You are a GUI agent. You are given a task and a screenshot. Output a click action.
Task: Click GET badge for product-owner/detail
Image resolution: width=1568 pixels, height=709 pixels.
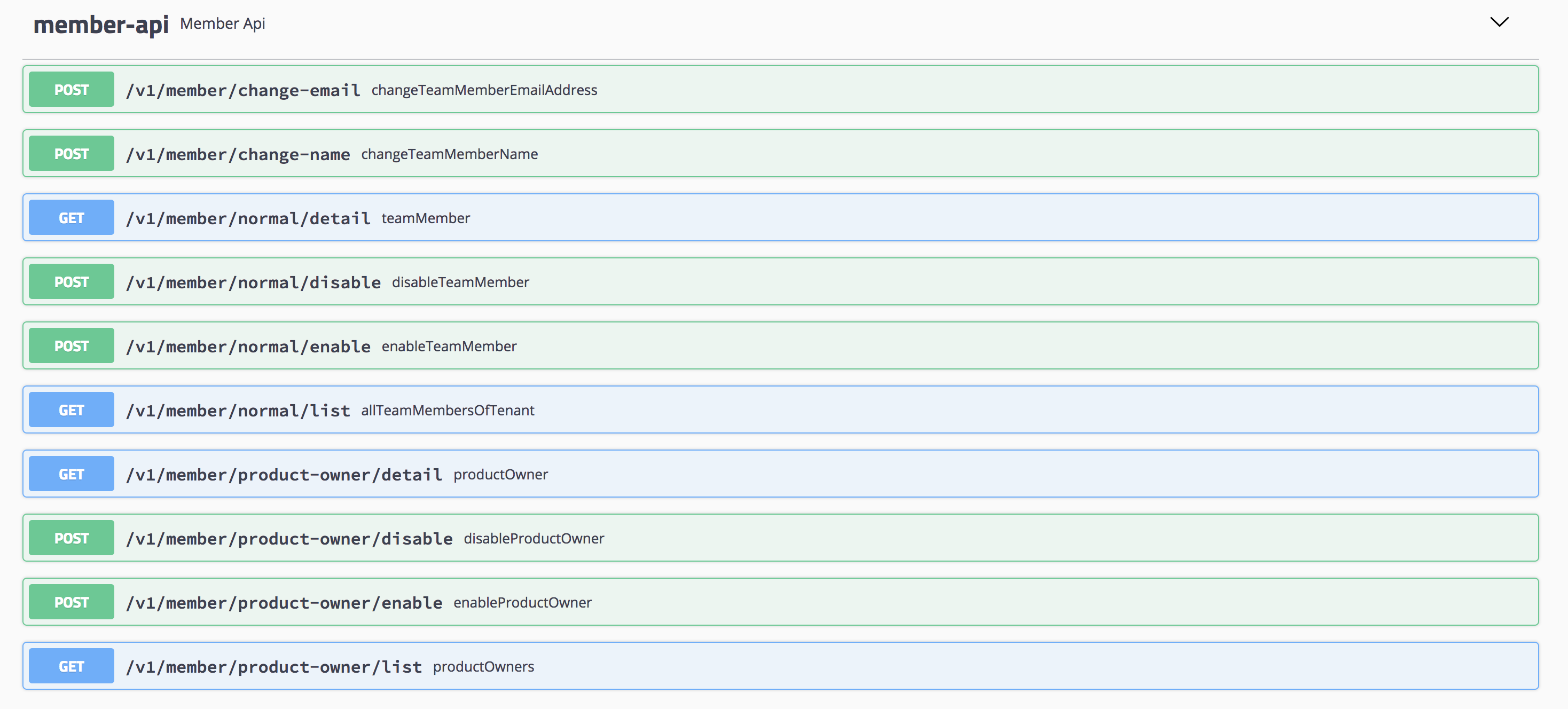[x=71, y=474]
